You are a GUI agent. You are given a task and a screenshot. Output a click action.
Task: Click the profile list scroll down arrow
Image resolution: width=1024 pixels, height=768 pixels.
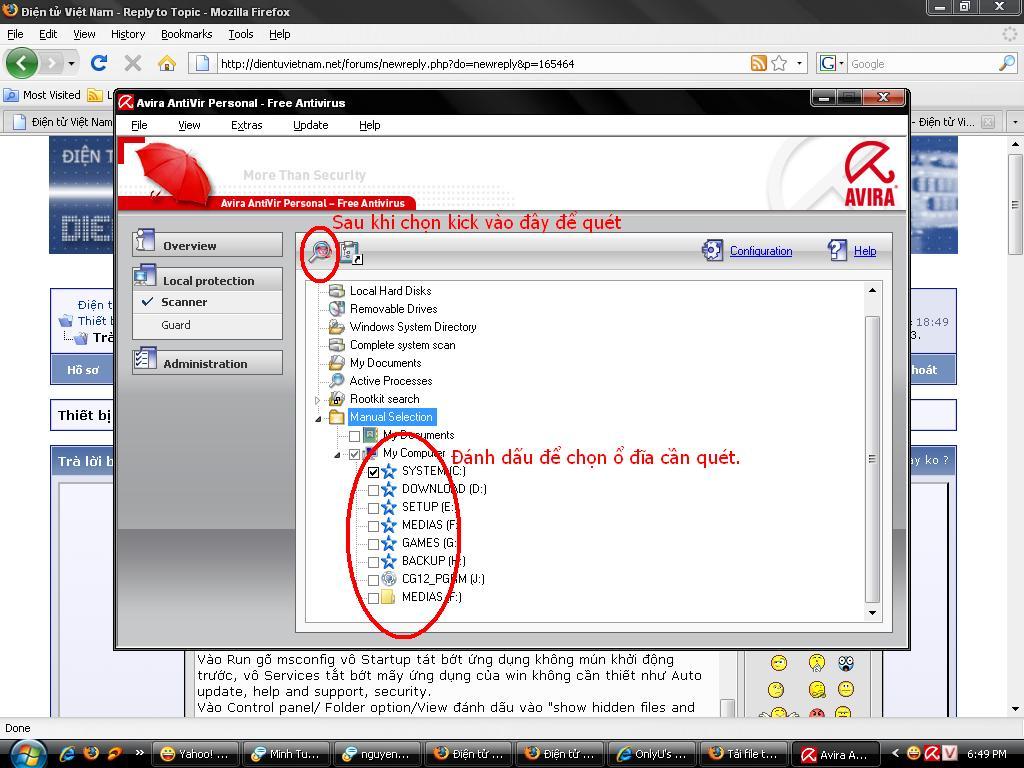[x=872, y=613]
